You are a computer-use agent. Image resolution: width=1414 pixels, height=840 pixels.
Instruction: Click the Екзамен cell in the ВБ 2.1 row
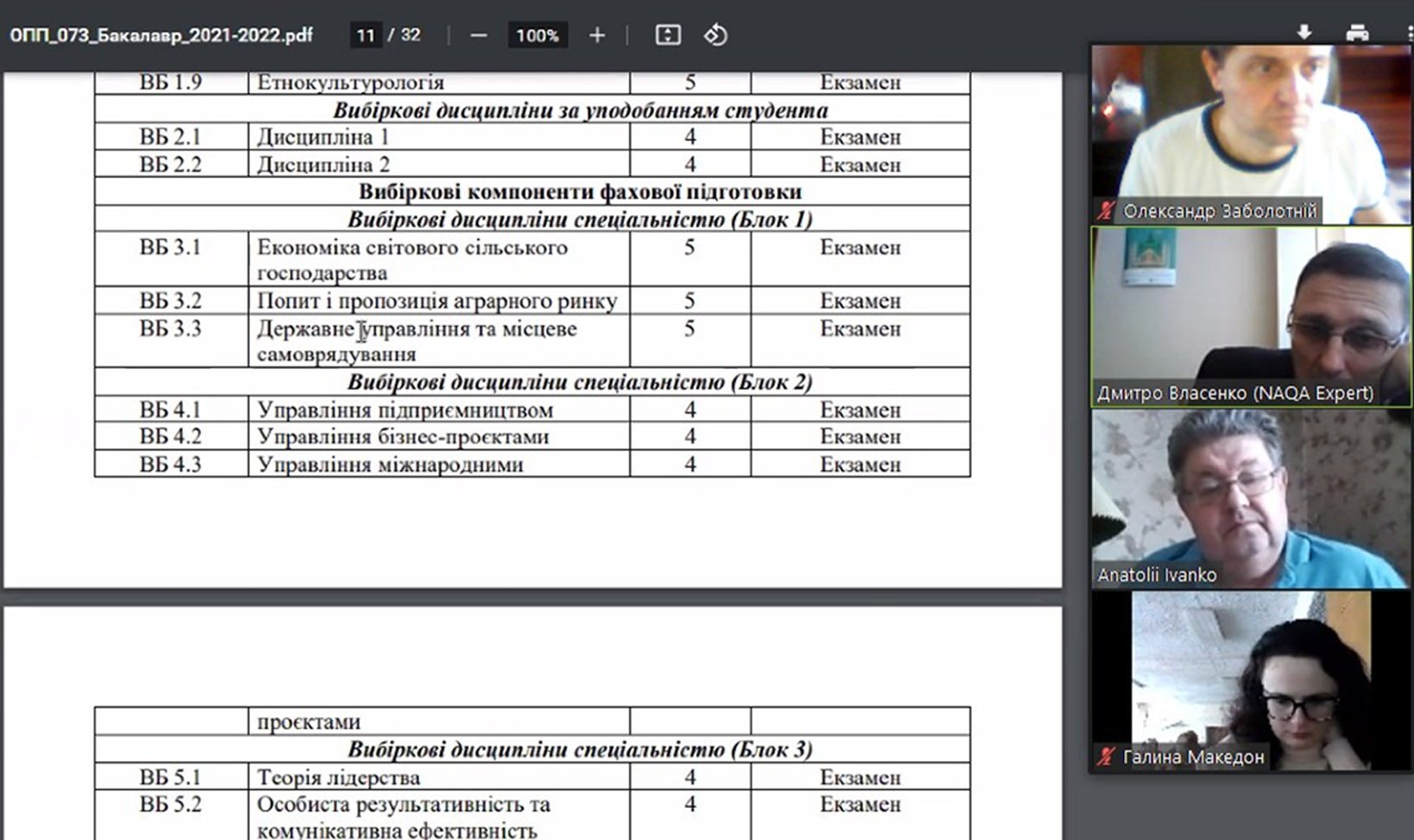click(x=860, y=137)
